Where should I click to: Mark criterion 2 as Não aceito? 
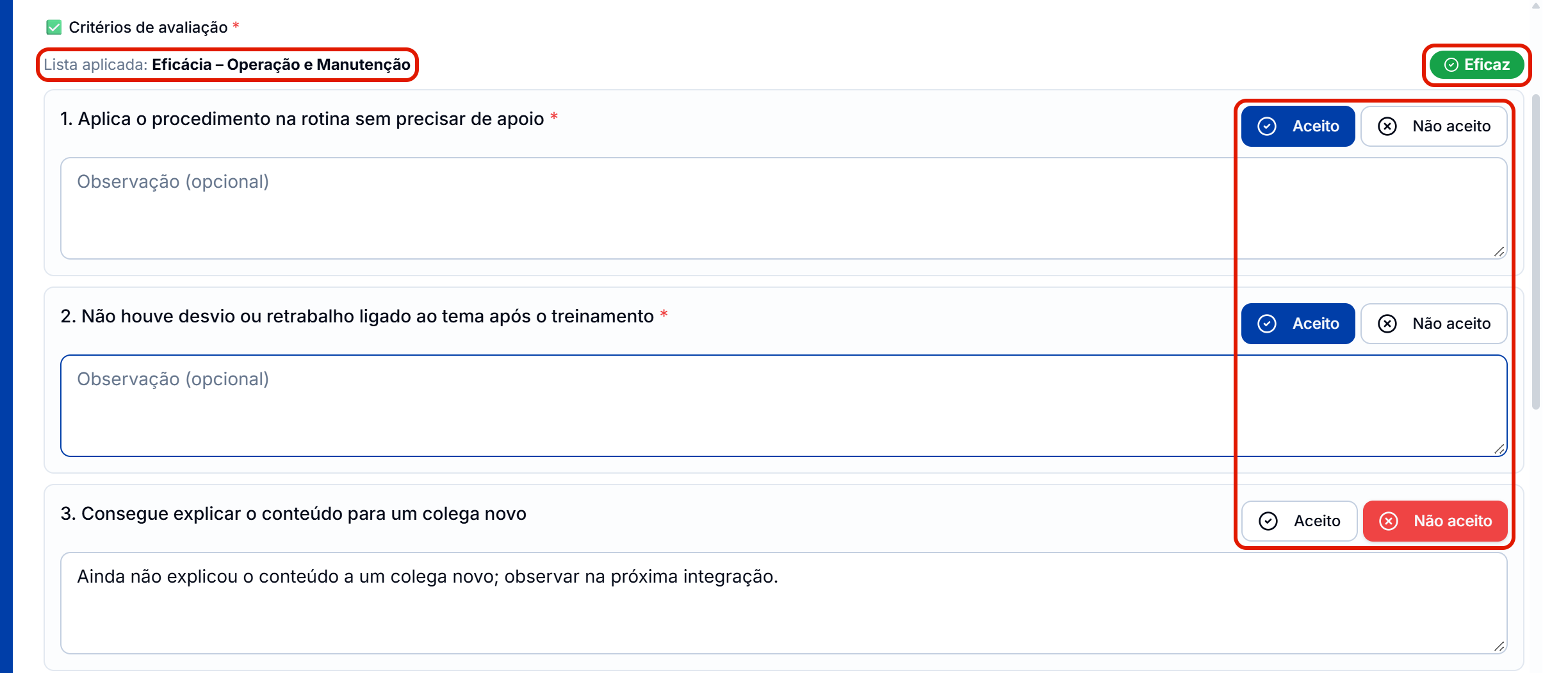click(1433, 324)
